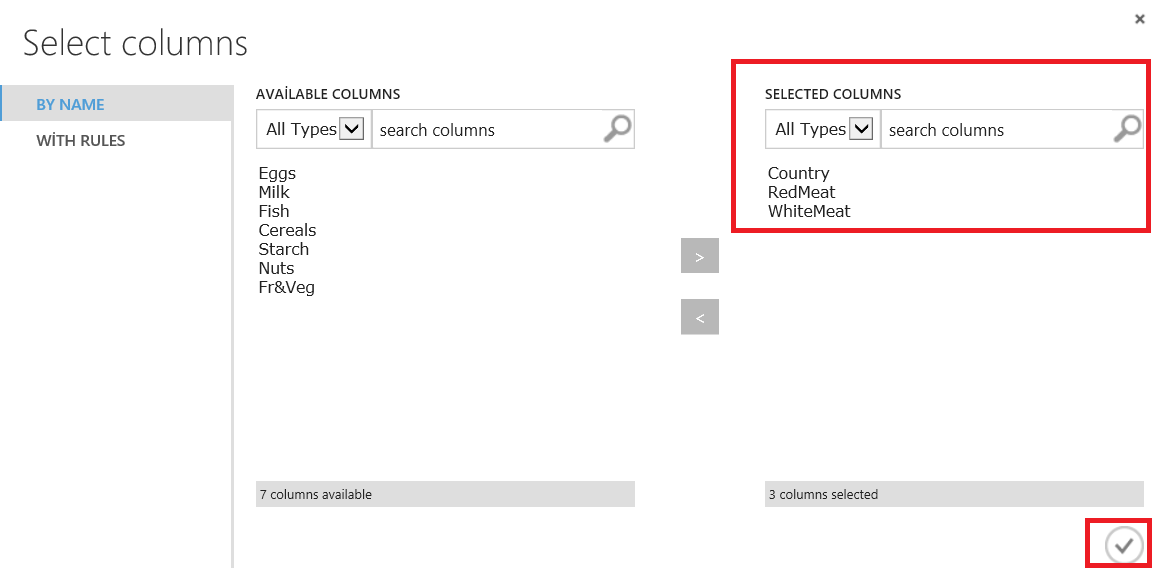1152x568 pixels.
Task: Select the Fr&Veg column
Action: coord(286,287)
